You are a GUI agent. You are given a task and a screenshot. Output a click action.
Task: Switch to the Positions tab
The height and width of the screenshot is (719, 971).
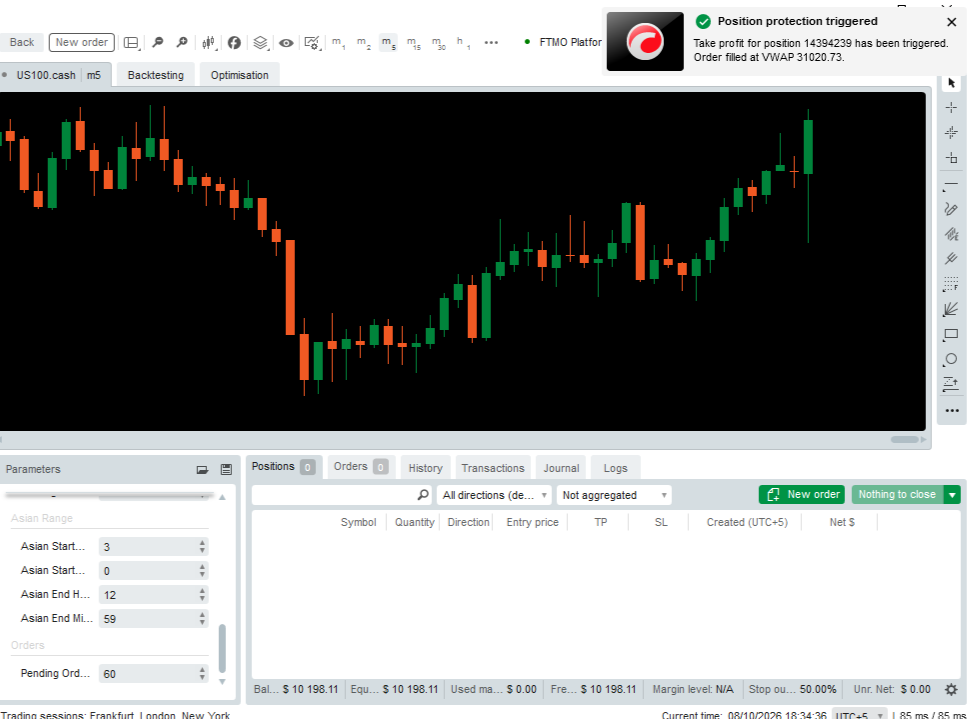coord(283,466)
